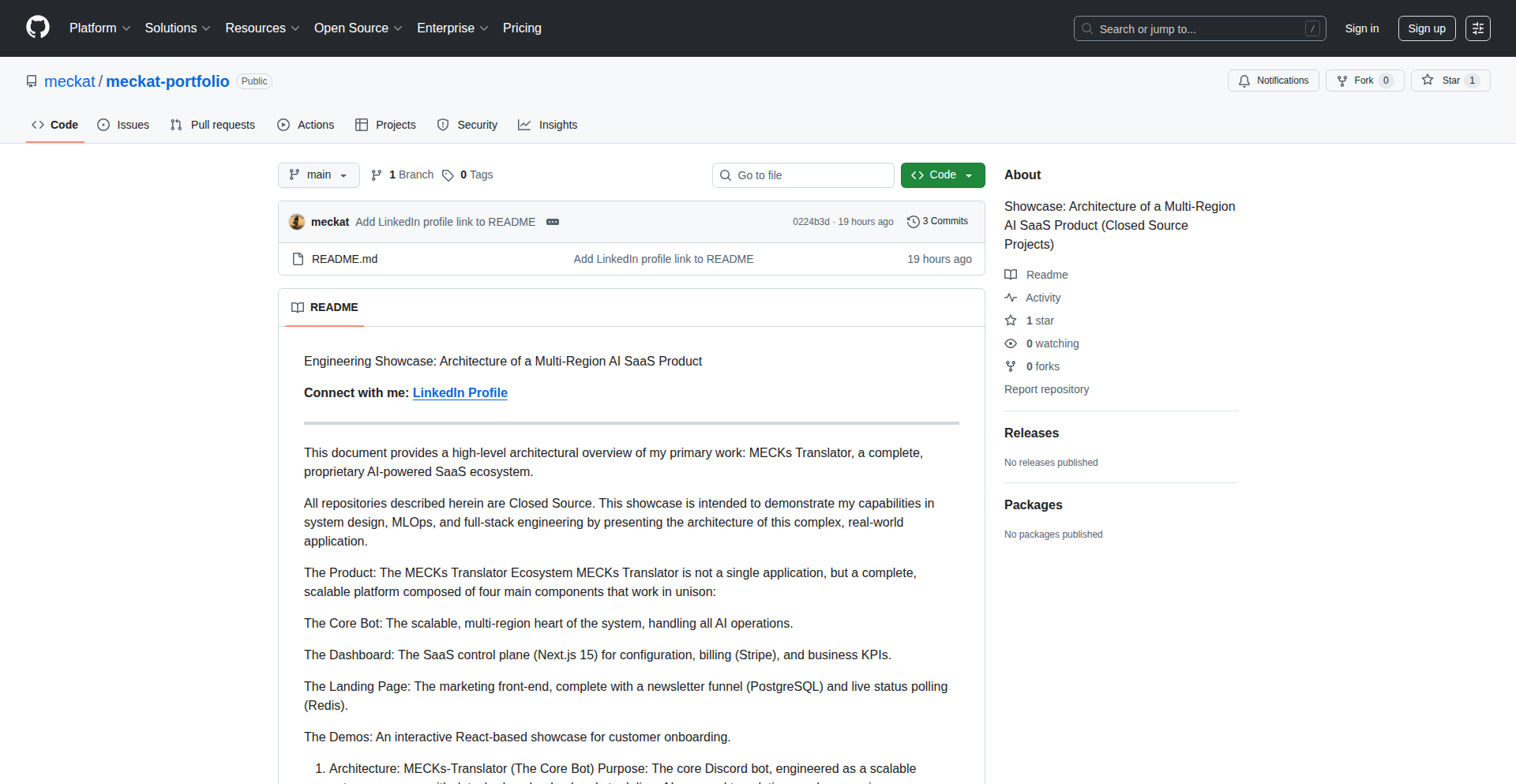Click the README book icon in the sidebar
This screenshot has height=784, width=1516.
[1011, 274]
